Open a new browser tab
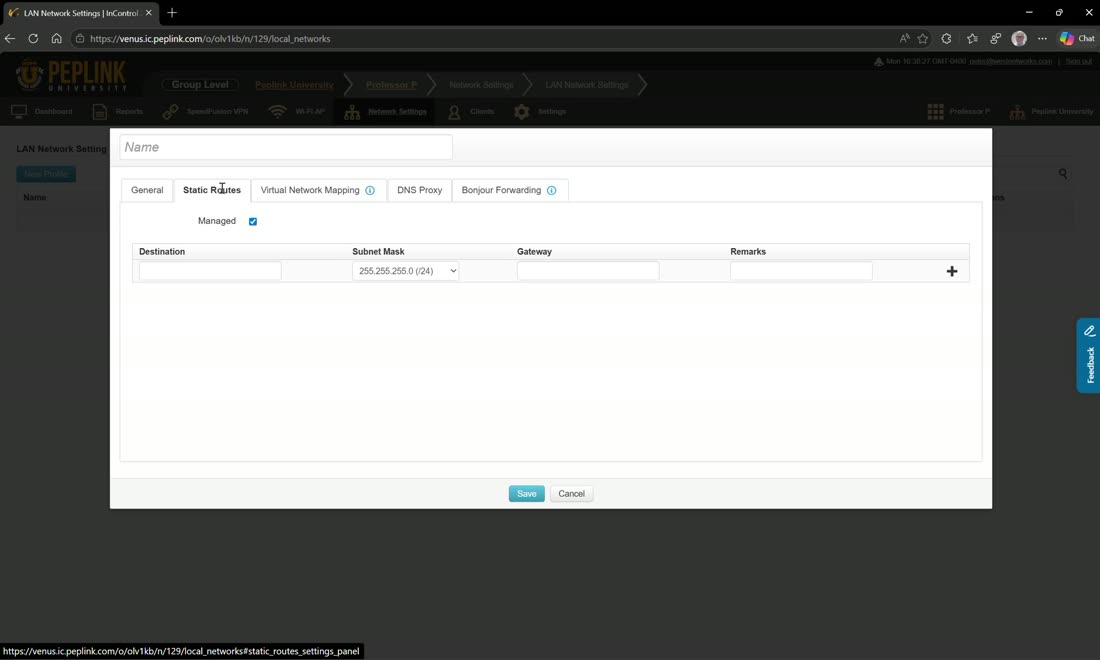This screenshot has height=660, width=1100. pos(172,13)
